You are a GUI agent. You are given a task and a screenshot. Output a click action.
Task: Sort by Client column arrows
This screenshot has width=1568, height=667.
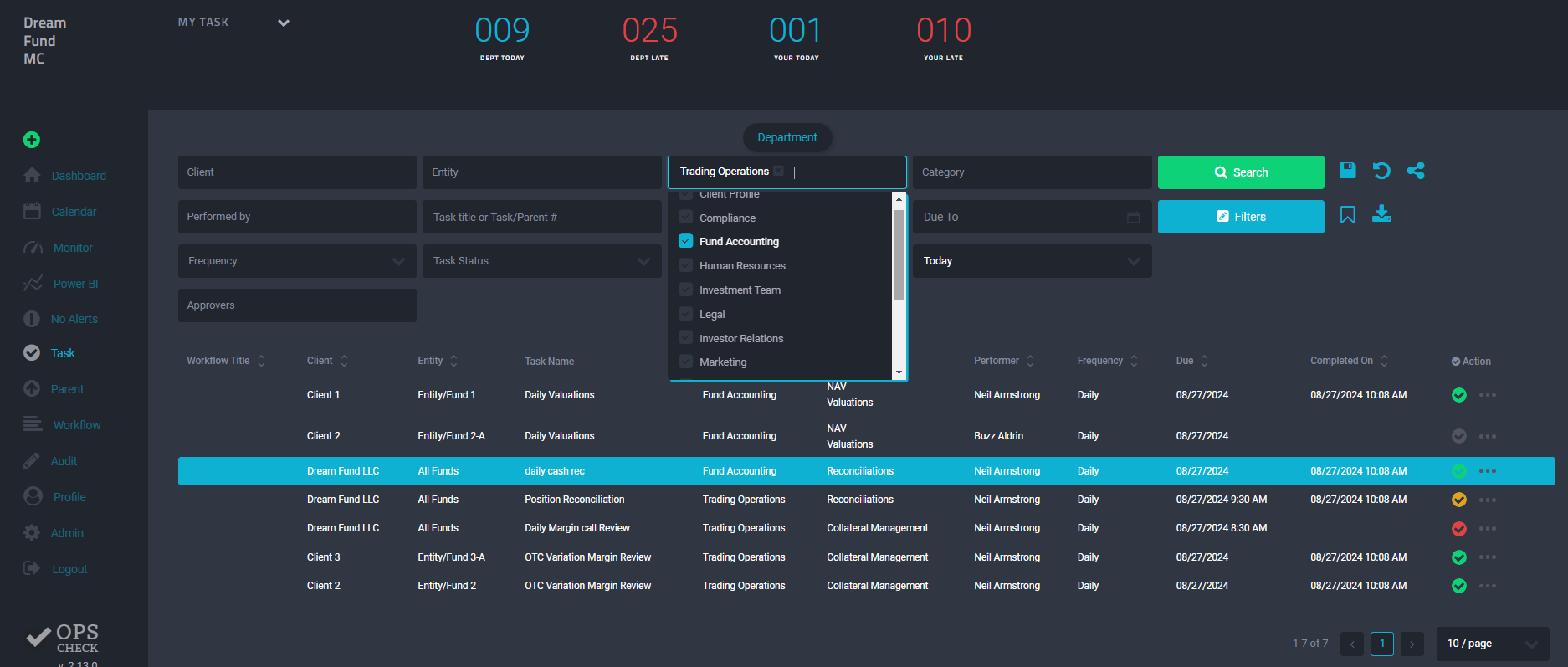tap(344, 361)
